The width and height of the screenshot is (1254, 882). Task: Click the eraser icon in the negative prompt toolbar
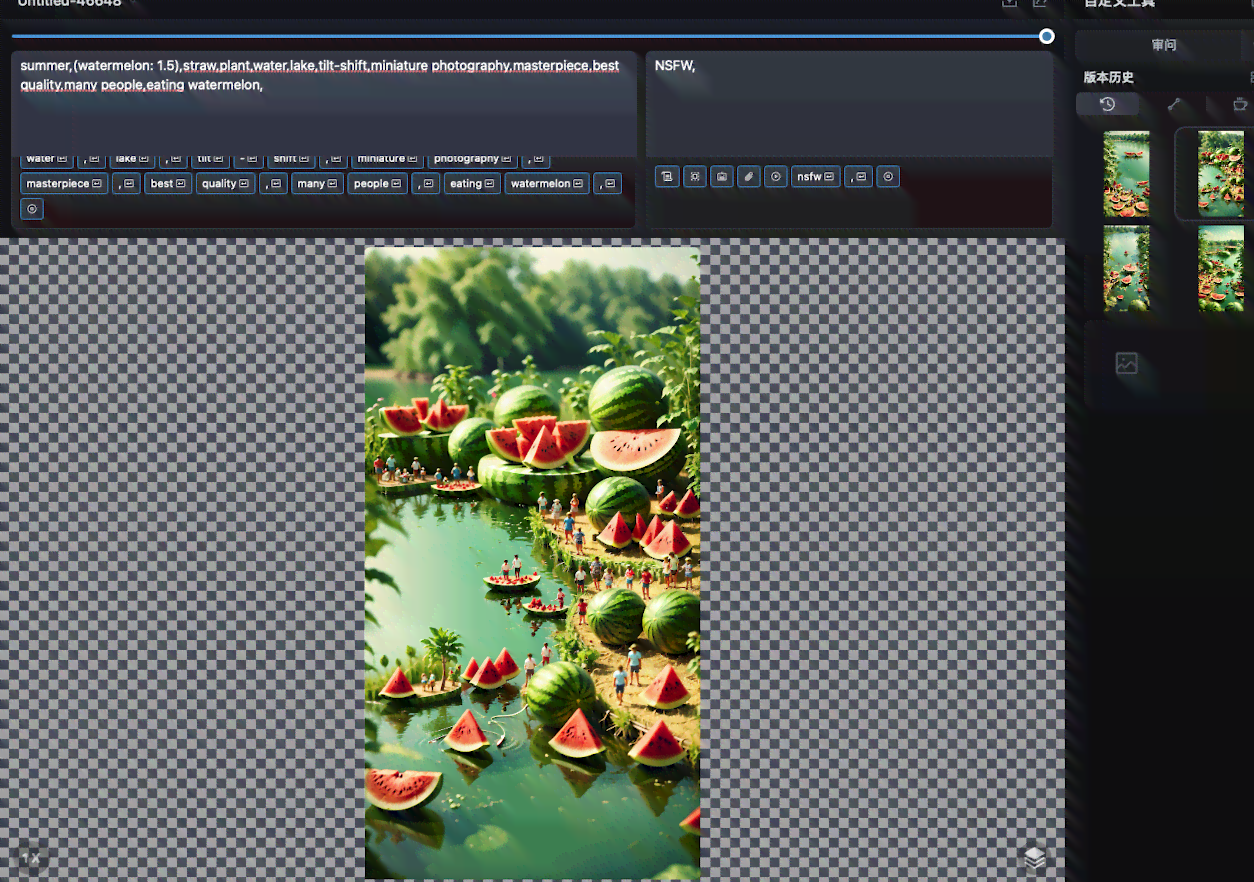coord(748,177)
